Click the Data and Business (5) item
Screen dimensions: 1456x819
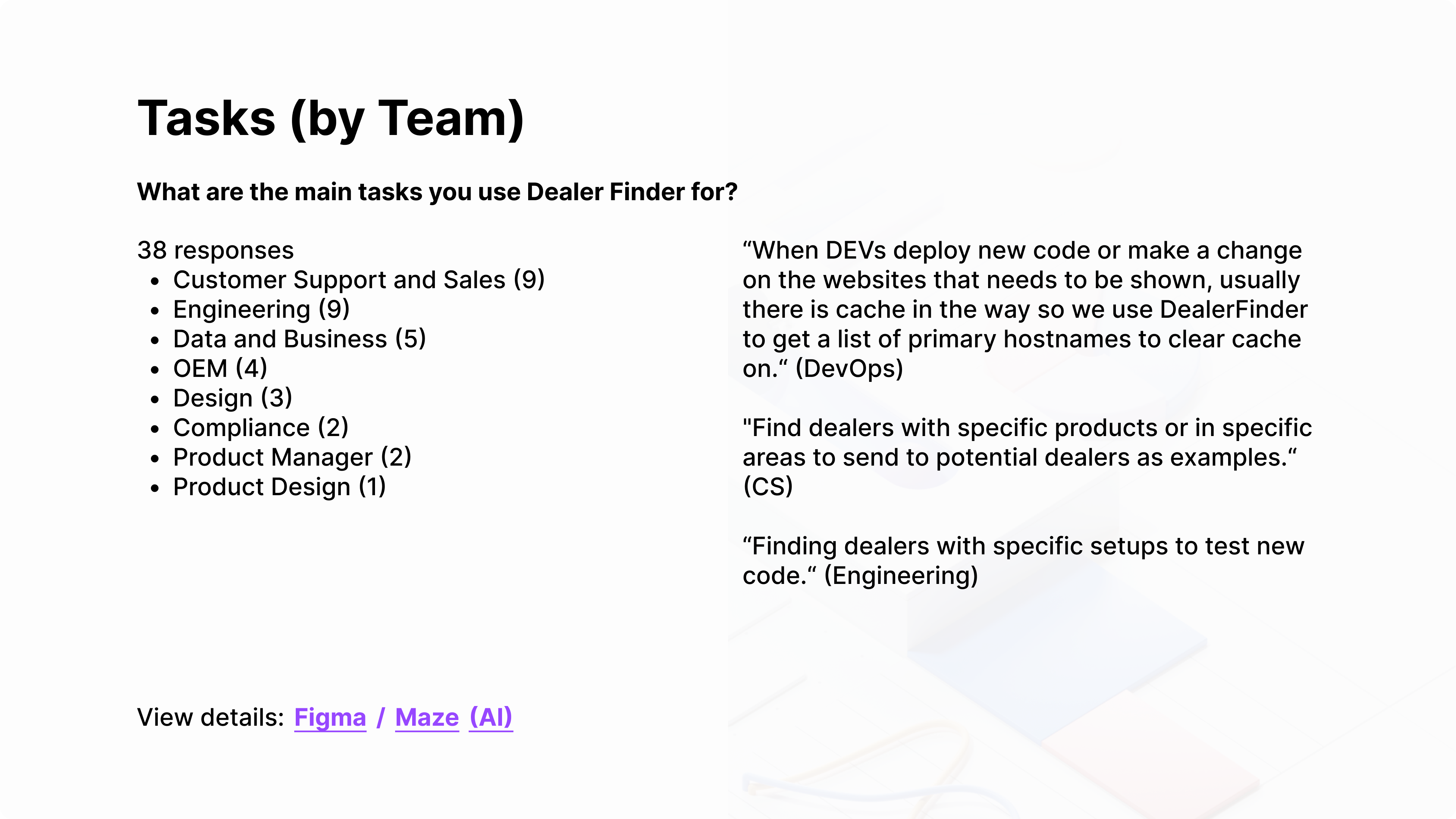(x=299, y=339)
